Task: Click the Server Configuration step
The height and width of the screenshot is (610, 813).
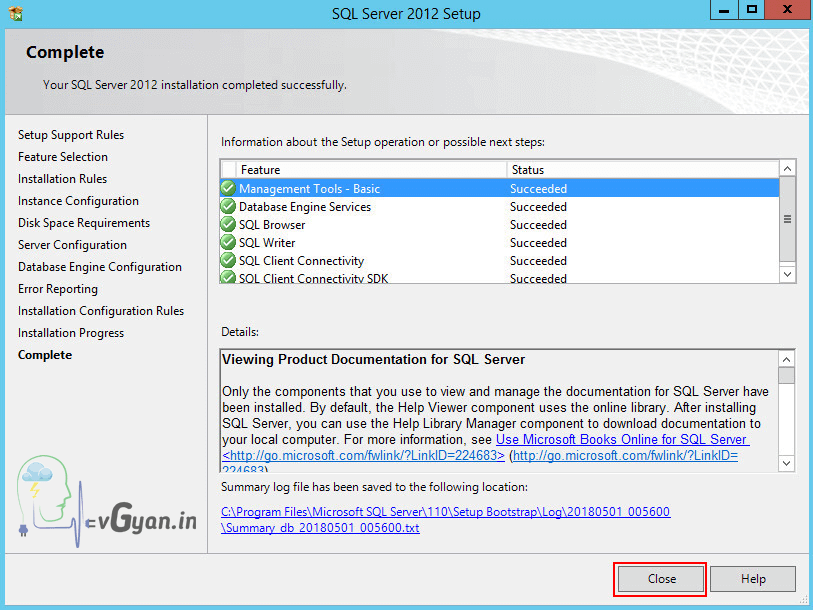Action: click(x=72, y=245)
